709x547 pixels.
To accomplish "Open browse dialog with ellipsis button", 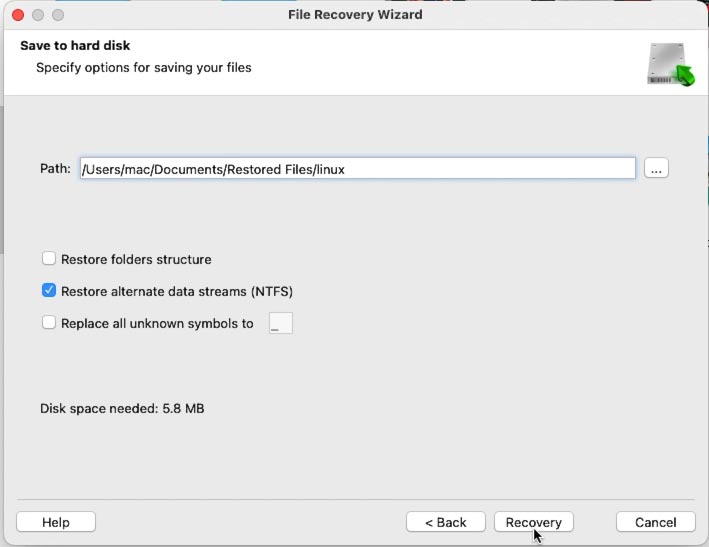I will point(656,169).
